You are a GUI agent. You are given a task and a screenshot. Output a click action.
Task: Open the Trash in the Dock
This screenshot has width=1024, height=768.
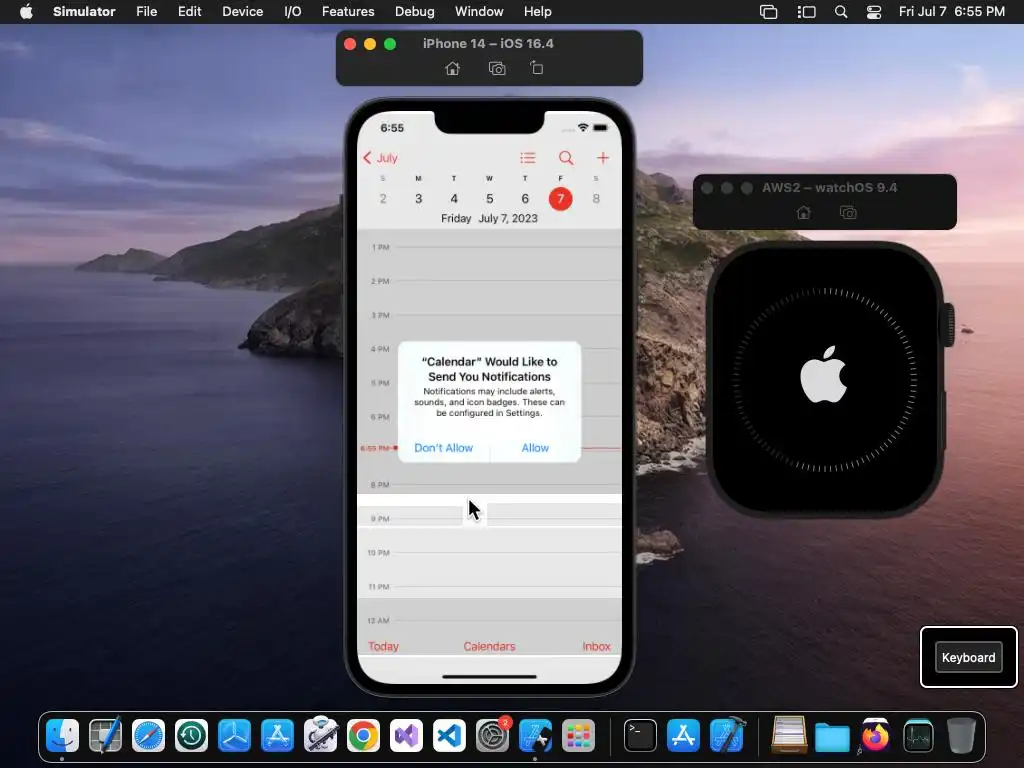[961, 736]
